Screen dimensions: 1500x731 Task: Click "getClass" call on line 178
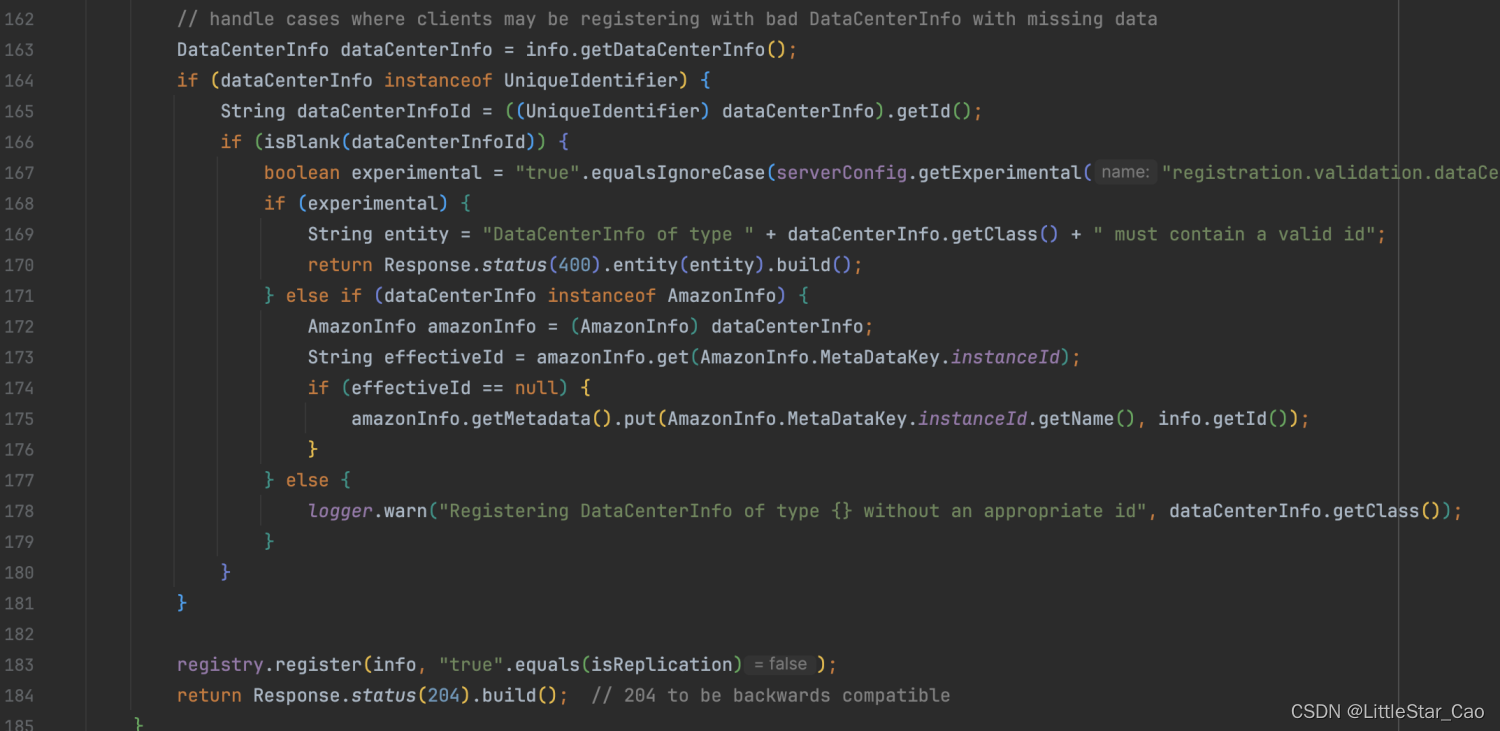(1376, 511)
